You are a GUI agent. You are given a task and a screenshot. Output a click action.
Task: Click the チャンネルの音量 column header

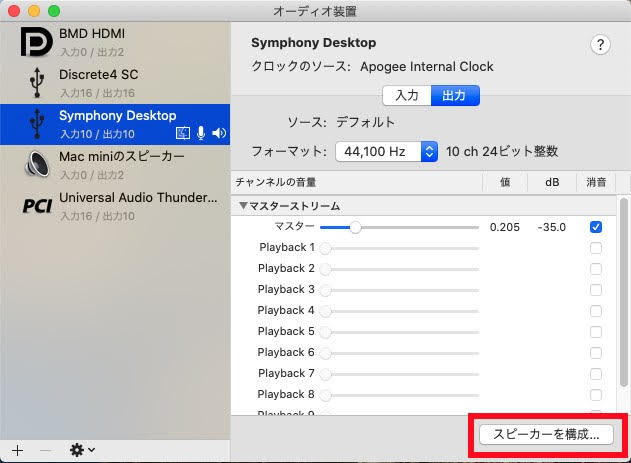click(357, 182)
